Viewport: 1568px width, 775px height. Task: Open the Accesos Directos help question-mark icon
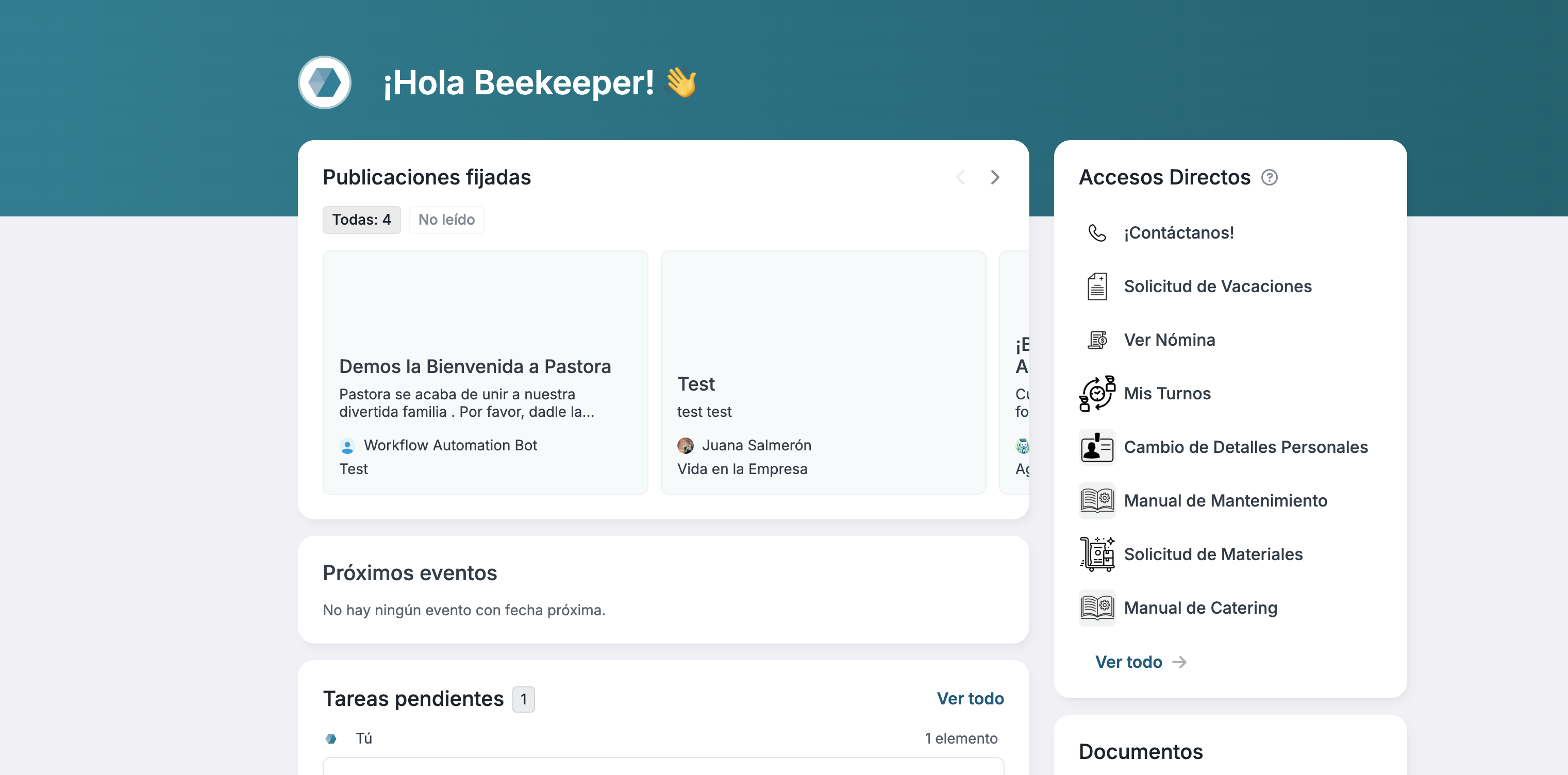pyautogui.click(x=1269, y=178)
